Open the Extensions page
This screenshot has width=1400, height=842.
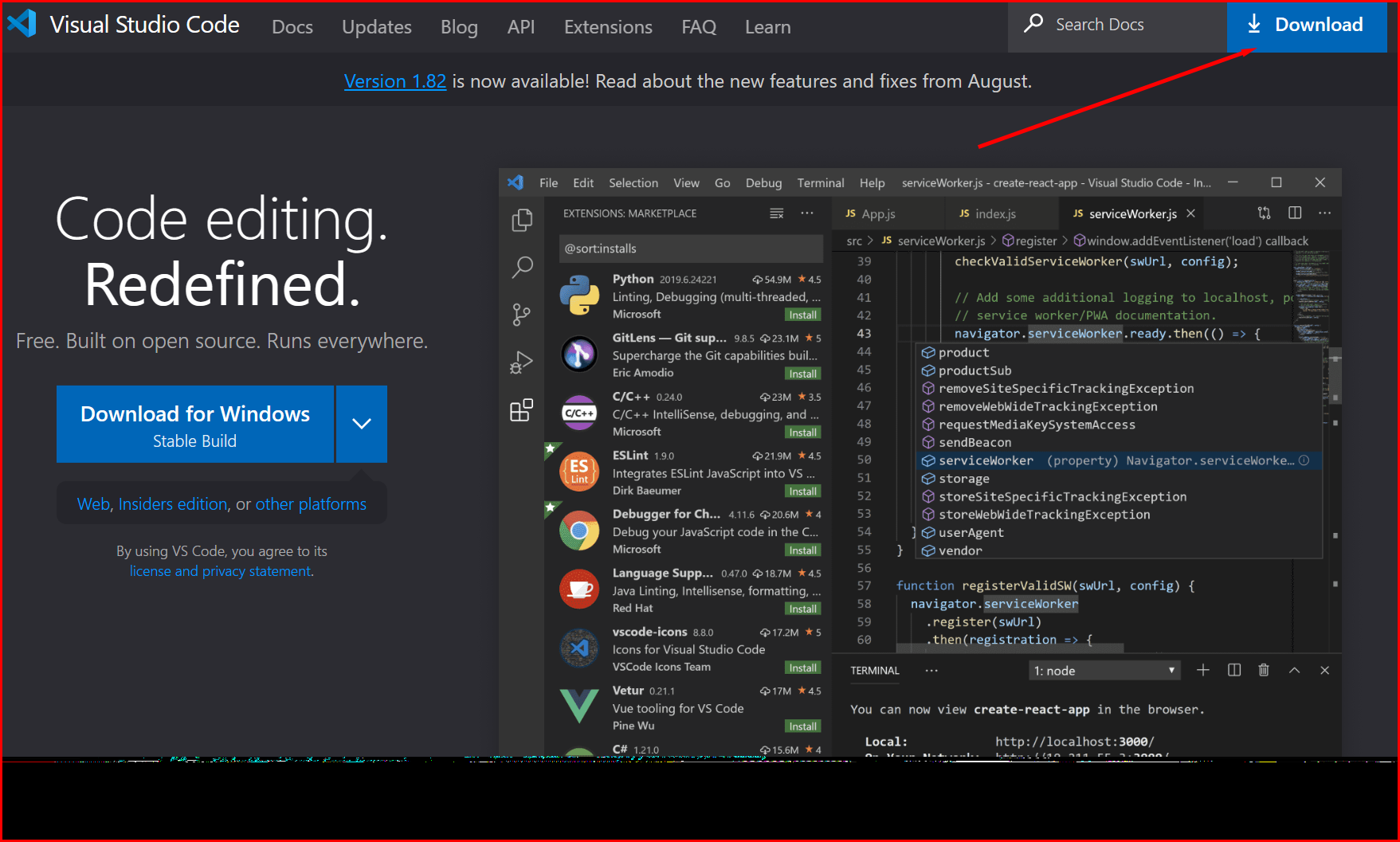[608, 27]
